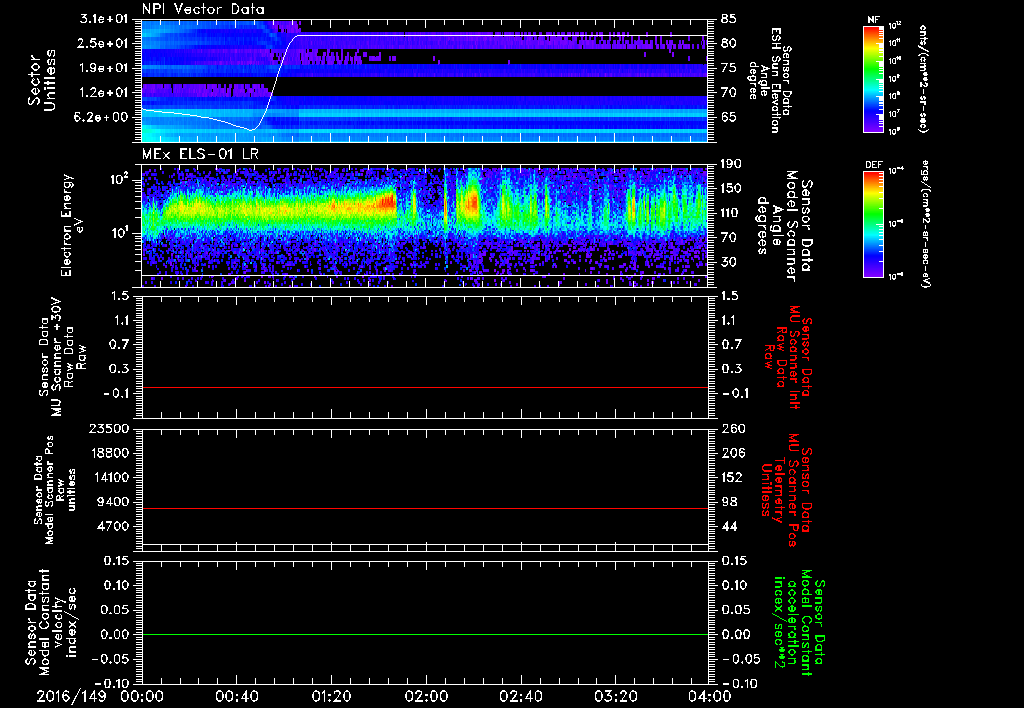Click the '80' sun elevation tick label

coord(729,43)
